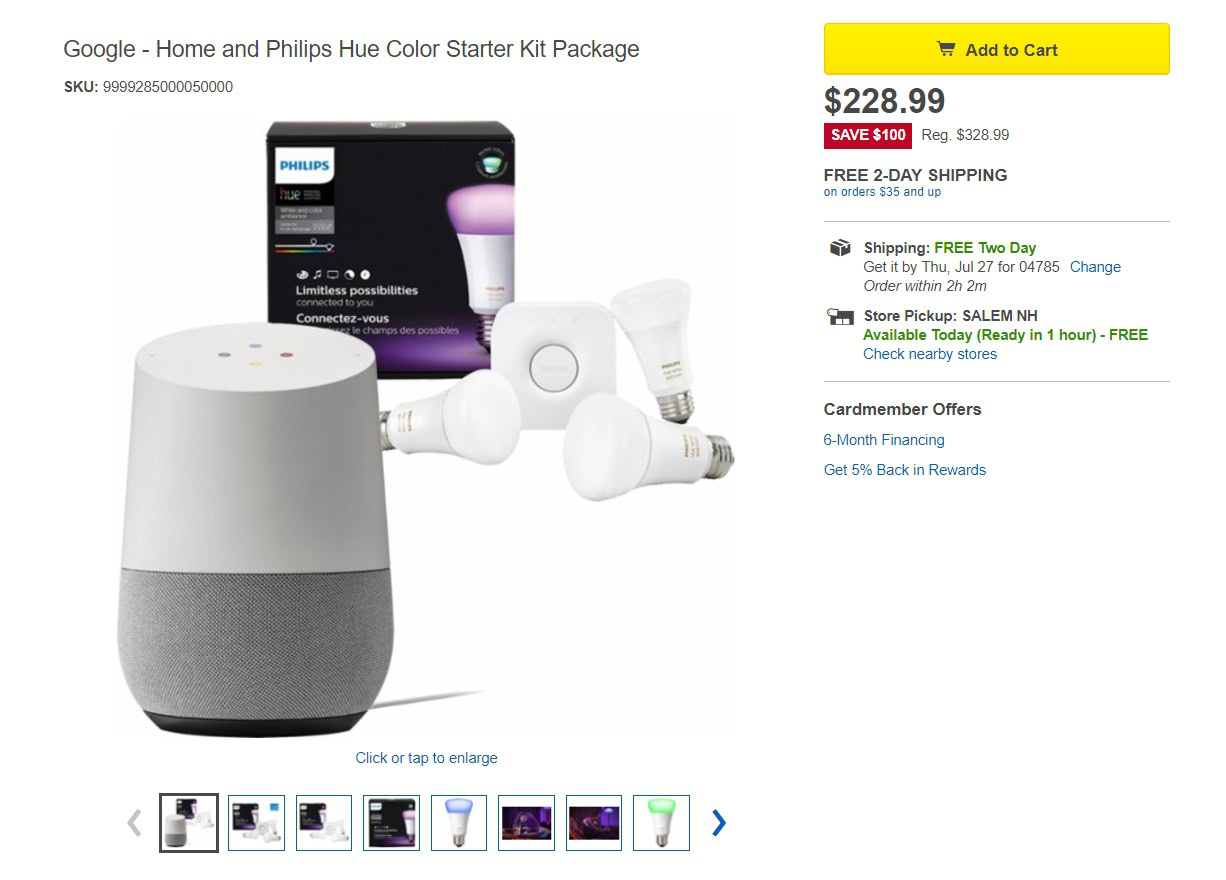Select the second thumbnail with blue tag
Viewport: 1226px width, 880px height.
tap(256, 823)
